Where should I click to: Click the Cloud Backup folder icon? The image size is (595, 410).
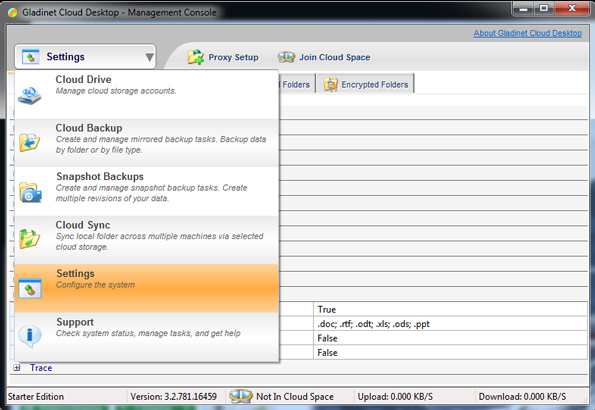click(30, 142)
